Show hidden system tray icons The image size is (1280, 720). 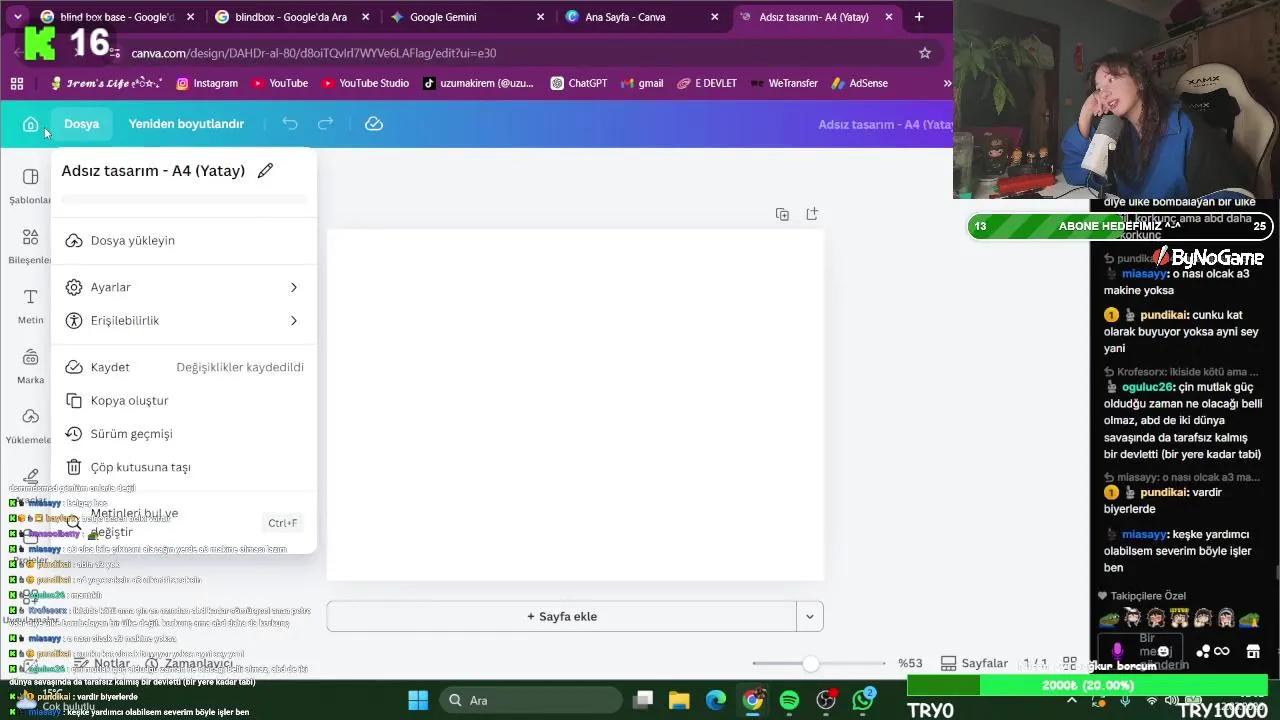coord(1071,702)
